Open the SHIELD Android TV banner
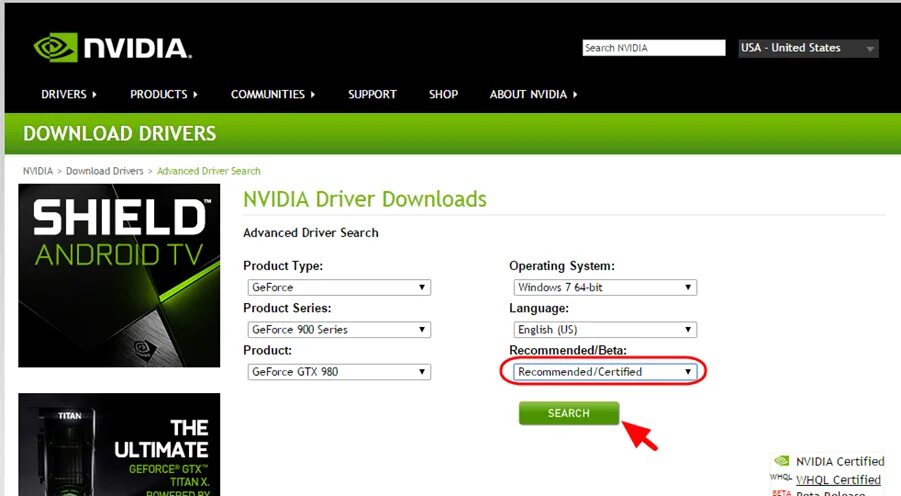 pos(119,275)
